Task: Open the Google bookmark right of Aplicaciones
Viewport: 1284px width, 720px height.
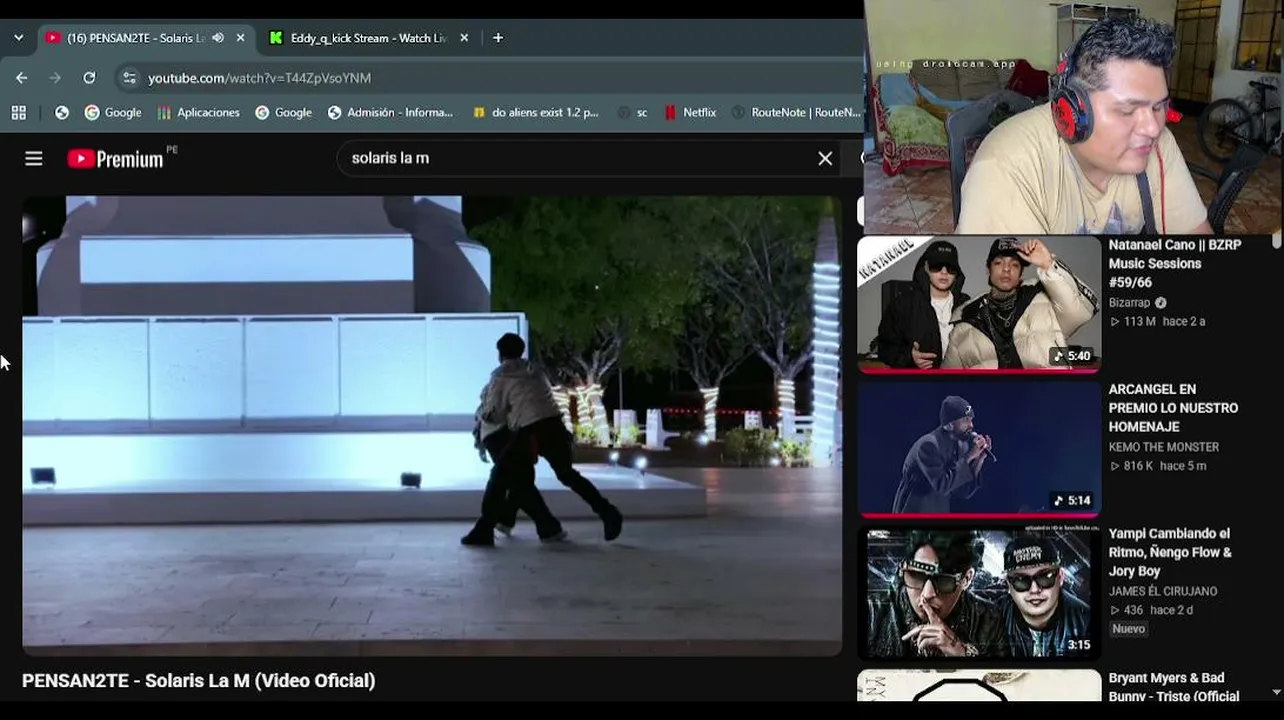Action: coord(283,113)
